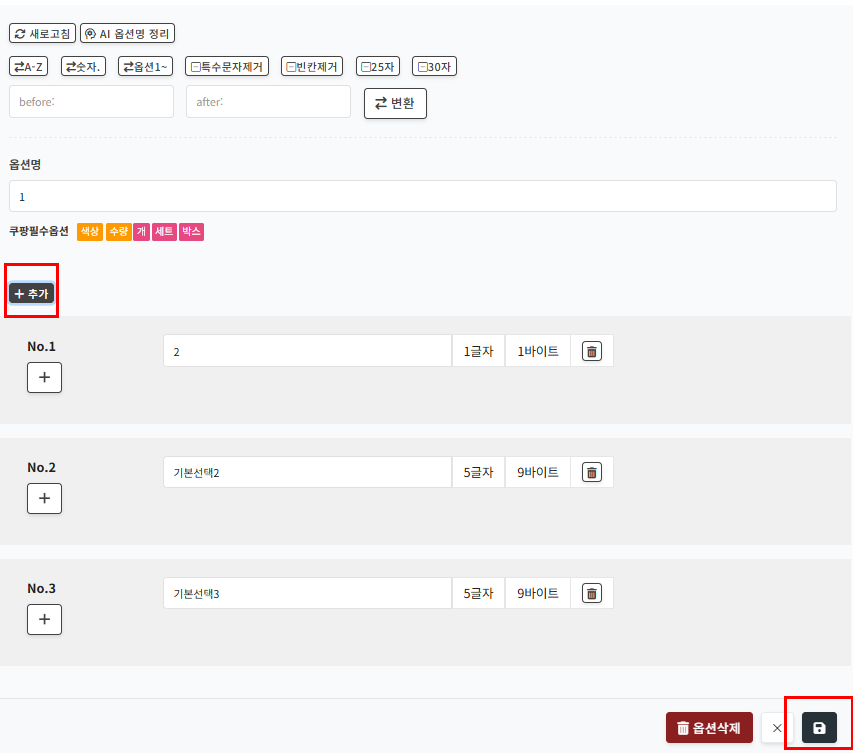This screenshot has height=753, width=853.
Task: Click the plus button under No.3
Action: 45,619
